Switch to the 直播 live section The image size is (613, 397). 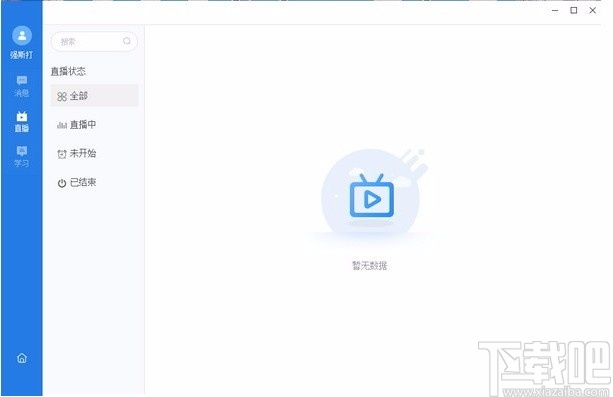22,122
